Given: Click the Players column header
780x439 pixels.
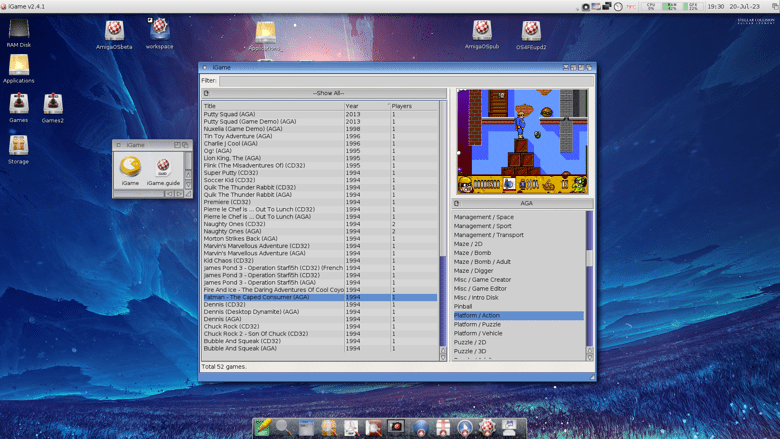Looking at the screenshot, I should [412, 106].
